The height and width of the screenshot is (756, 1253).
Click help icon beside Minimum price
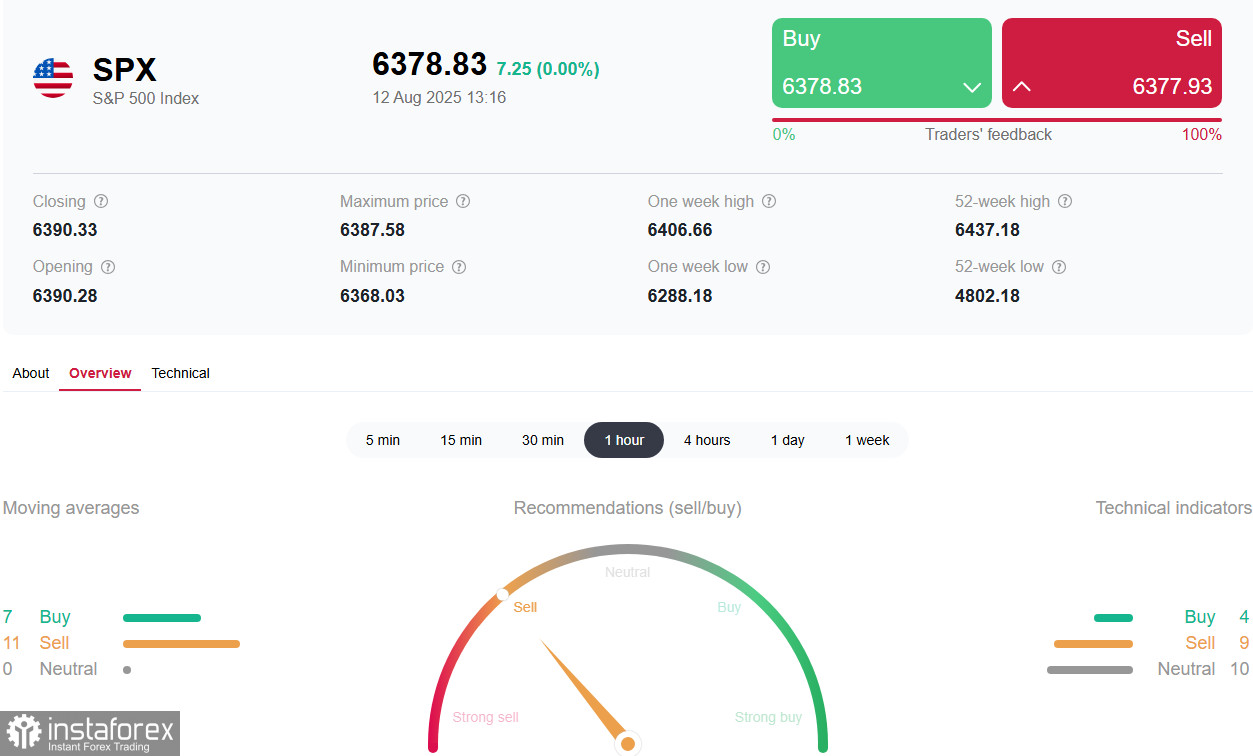[459, 267]
